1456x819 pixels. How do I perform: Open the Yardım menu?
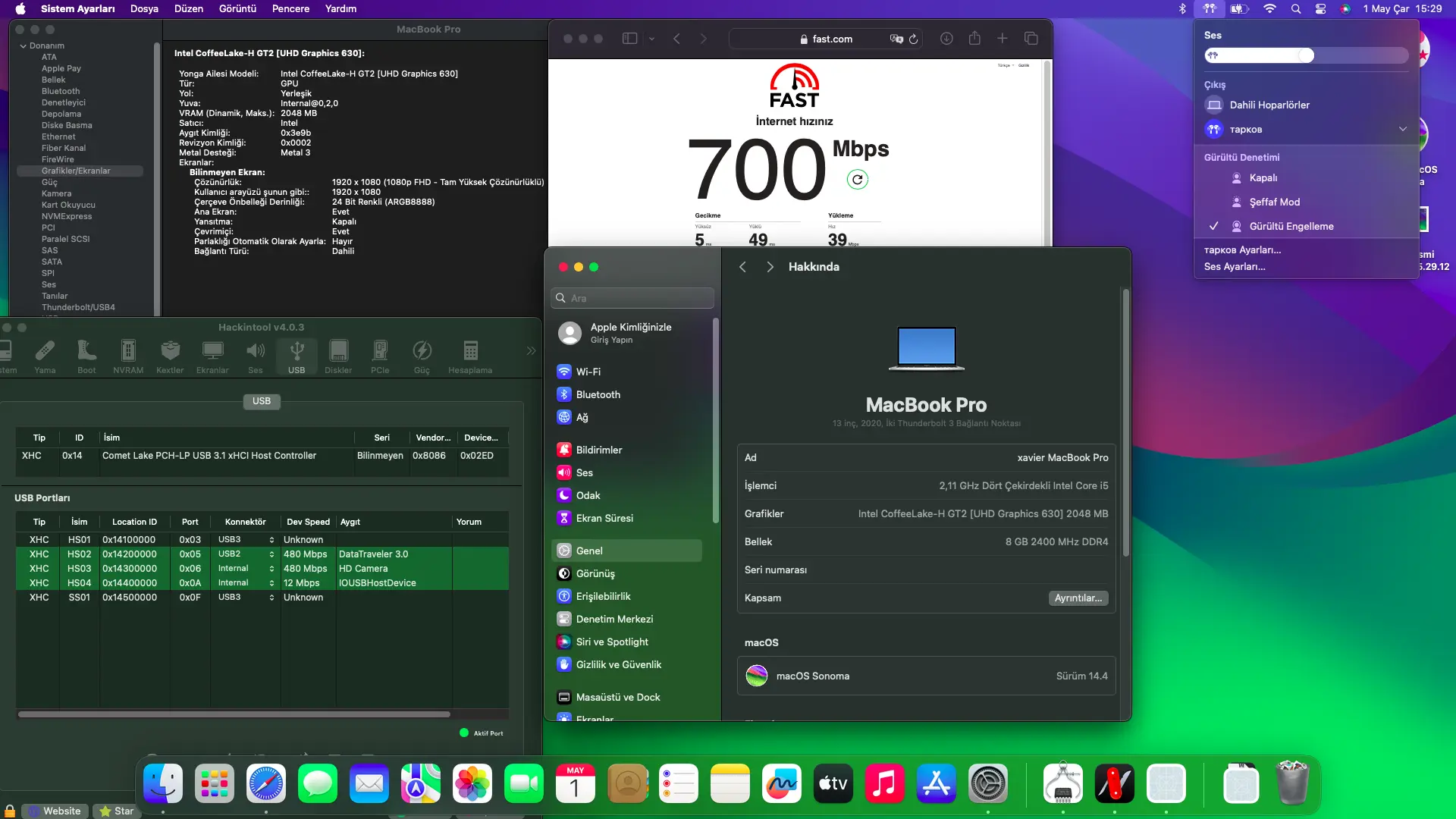point(340,9)
